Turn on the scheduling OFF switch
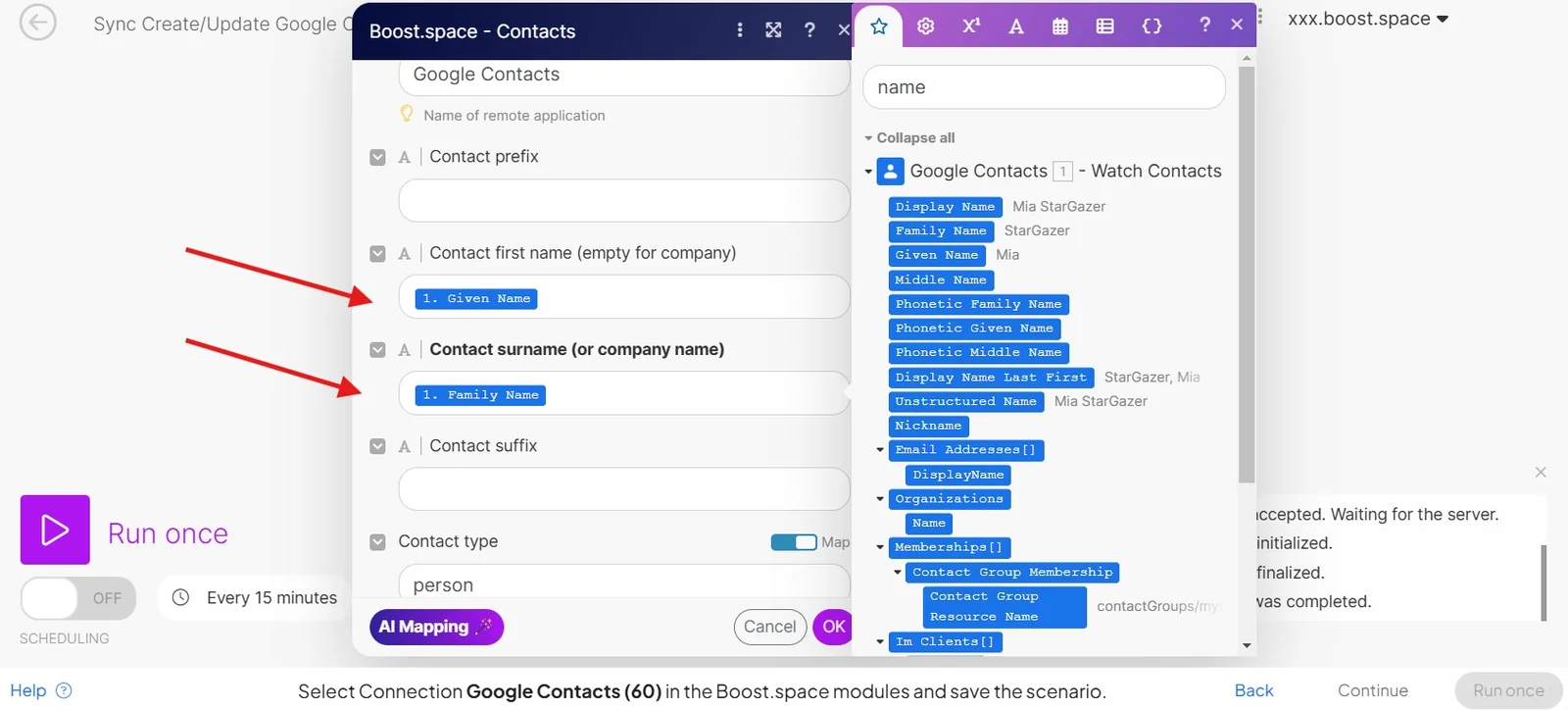This screenshot has width=1568, height=710. (78, 598)
